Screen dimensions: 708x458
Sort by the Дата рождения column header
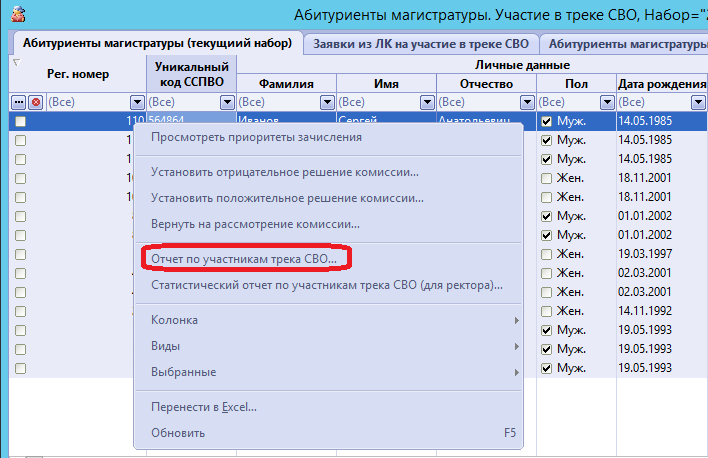pos(662,84)
